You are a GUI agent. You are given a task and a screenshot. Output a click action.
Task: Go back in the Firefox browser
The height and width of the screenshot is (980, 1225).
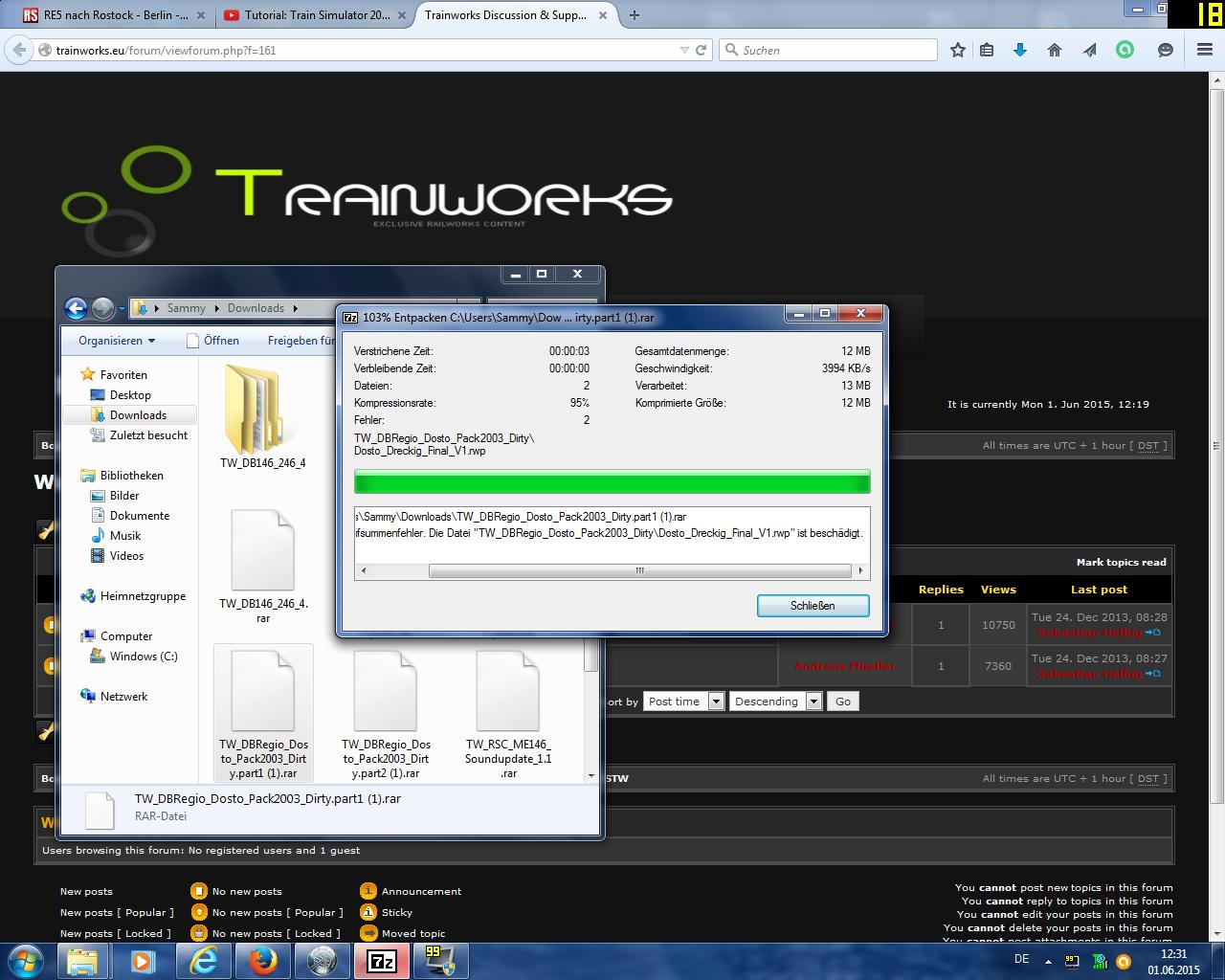coord(18,50)
